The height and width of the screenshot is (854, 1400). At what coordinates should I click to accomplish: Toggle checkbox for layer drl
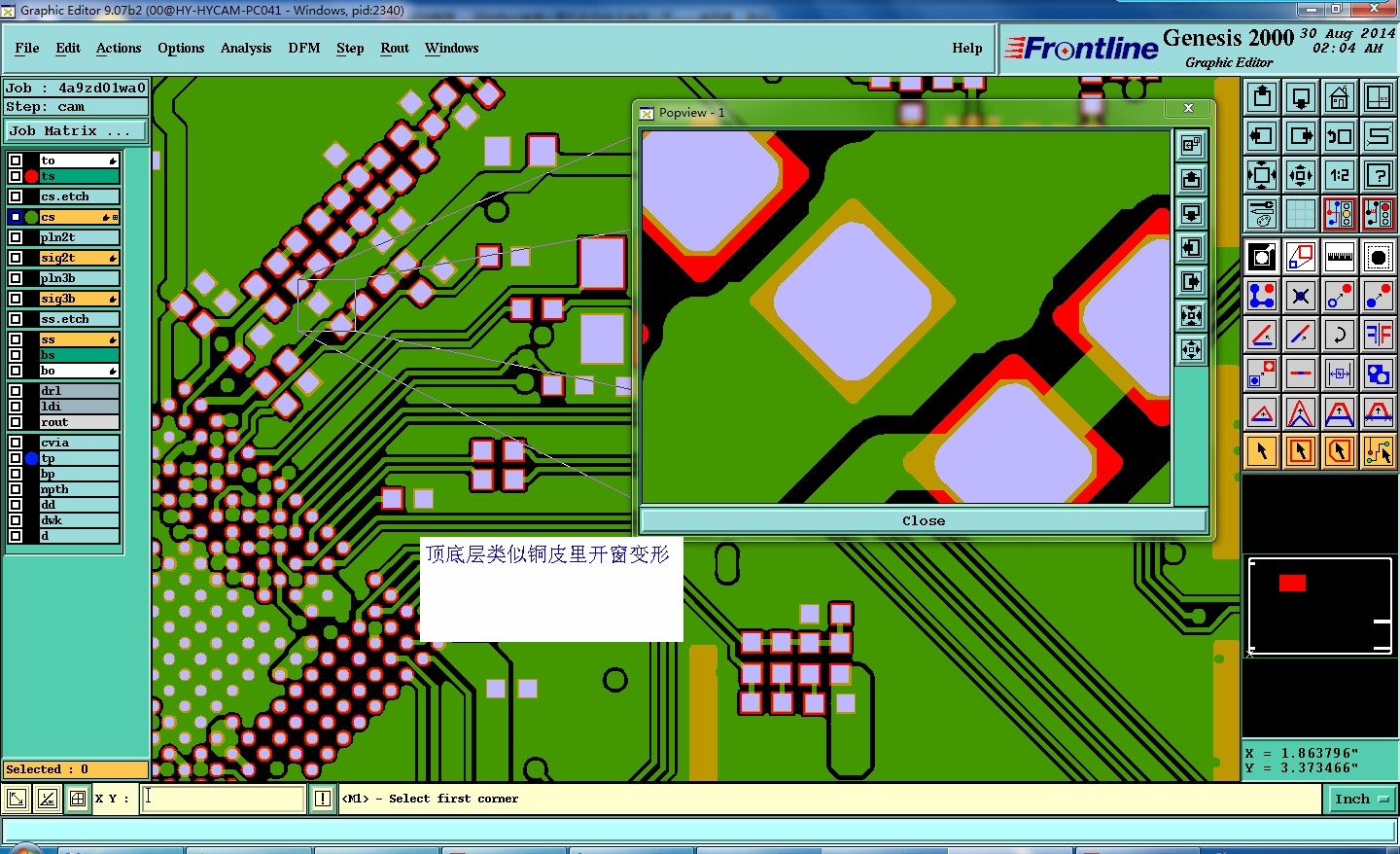(x=16, y=391)
